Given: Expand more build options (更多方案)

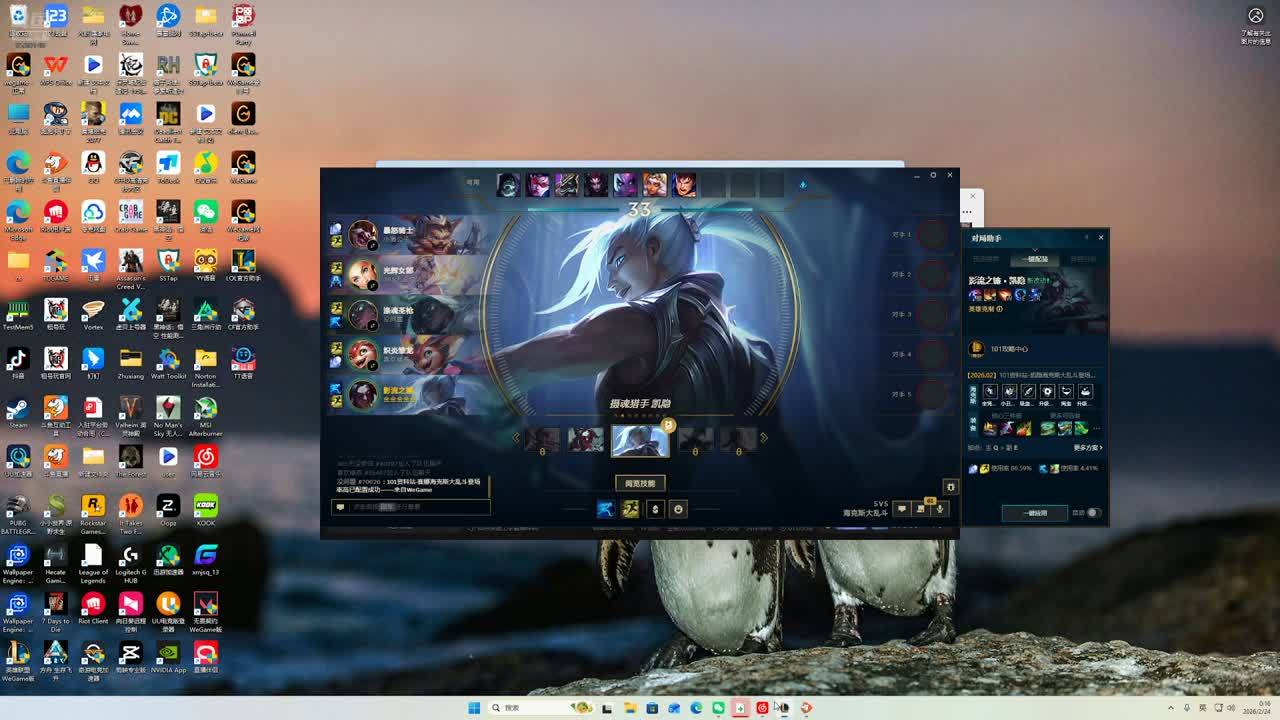Looking at the screenshot, I should click(1088, 448).
